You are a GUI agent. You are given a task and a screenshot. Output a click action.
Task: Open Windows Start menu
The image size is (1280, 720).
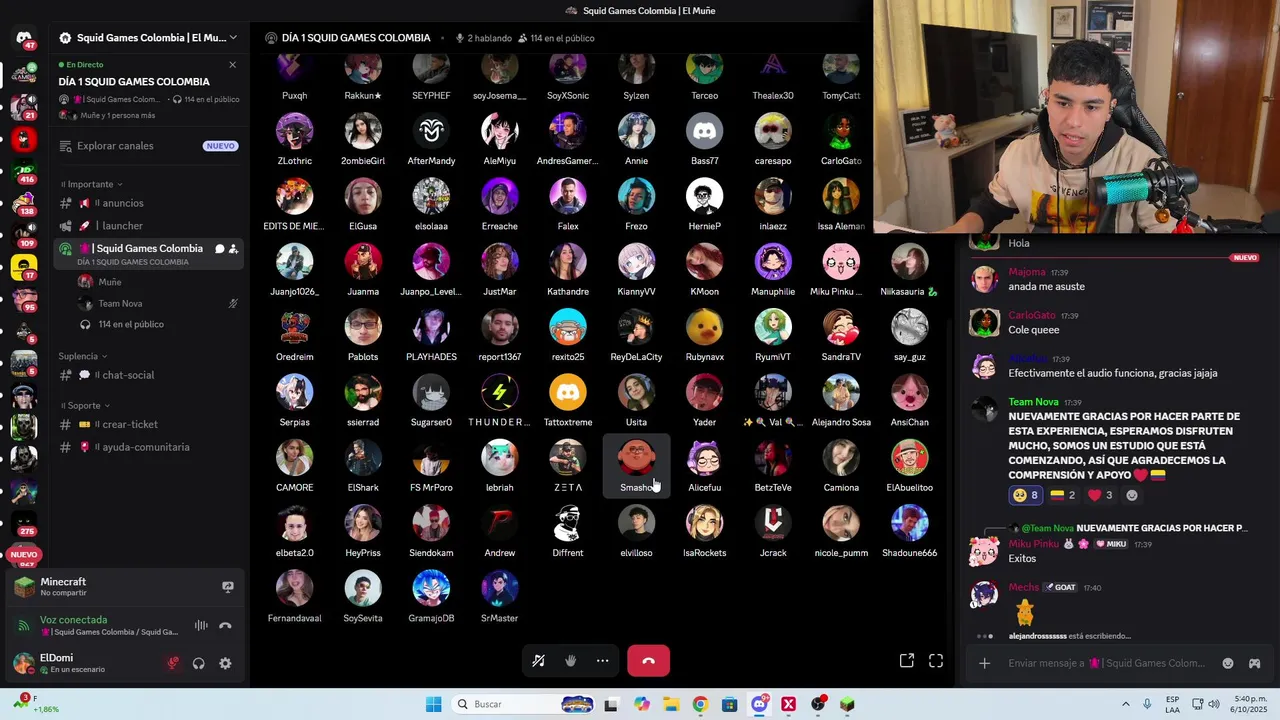433,704
